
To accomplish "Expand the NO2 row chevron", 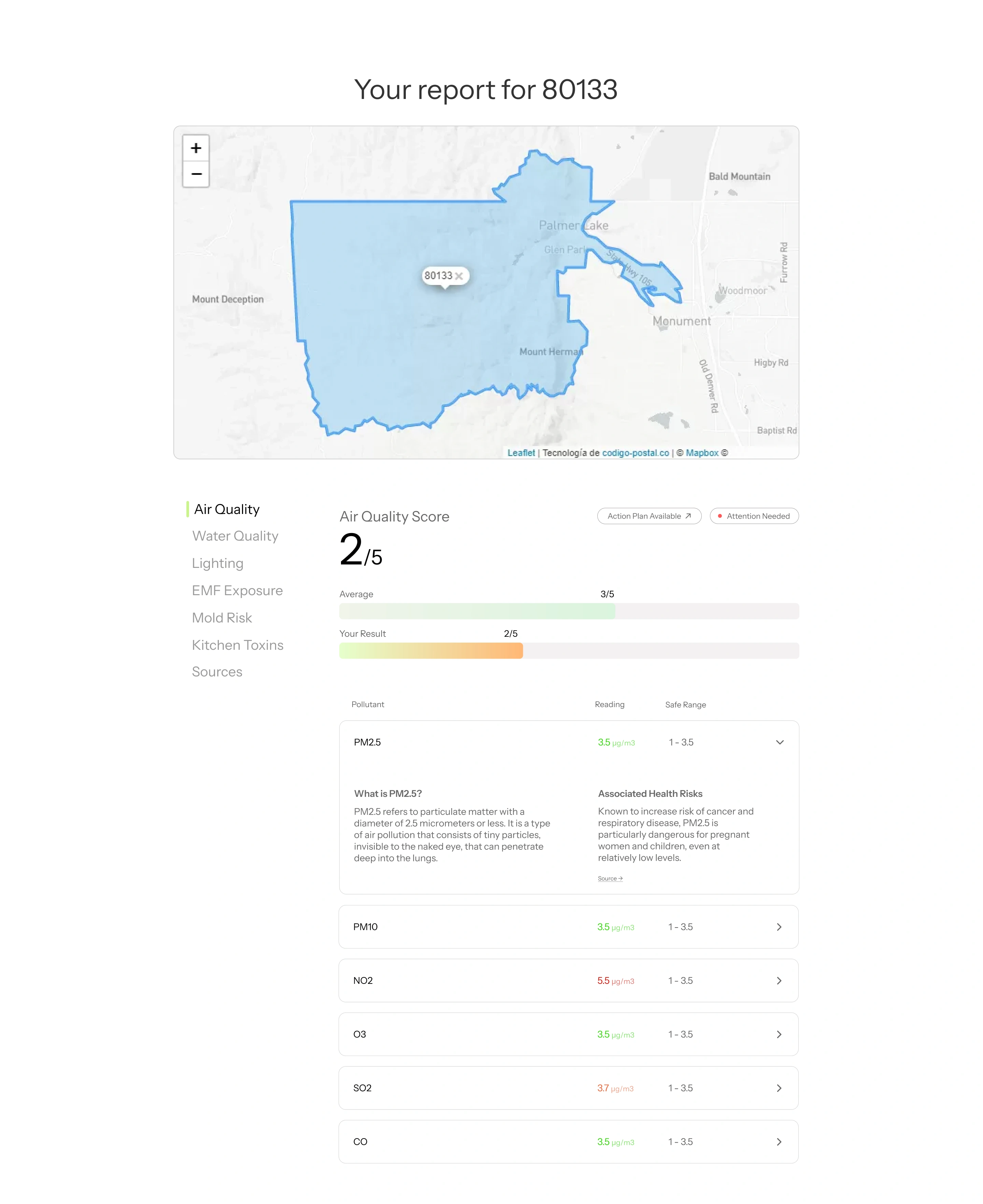I will click(x=779, y=980).
